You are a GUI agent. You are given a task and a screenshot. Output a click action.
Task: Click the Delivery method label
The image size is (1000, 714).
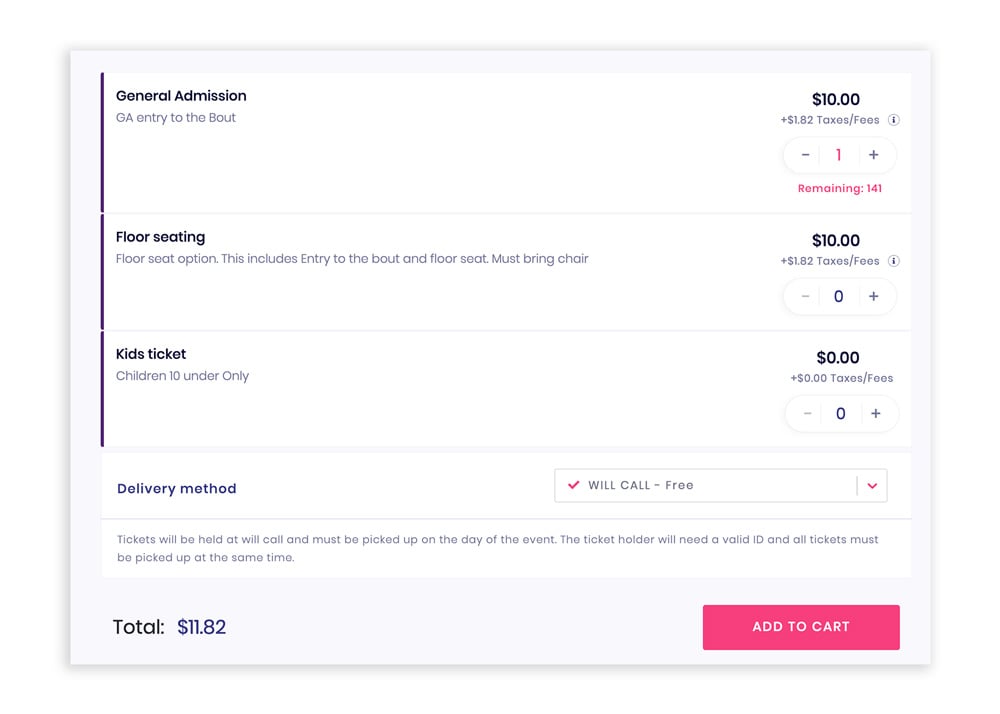pos(177,488)
